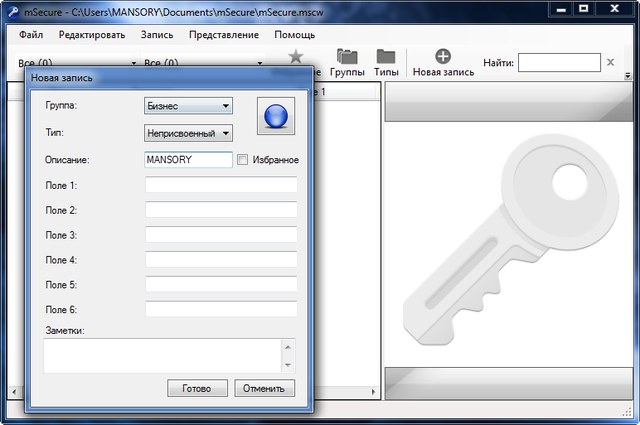Open the Помощь menu
This screenshot has height=425, width=640.
[294, 35]
